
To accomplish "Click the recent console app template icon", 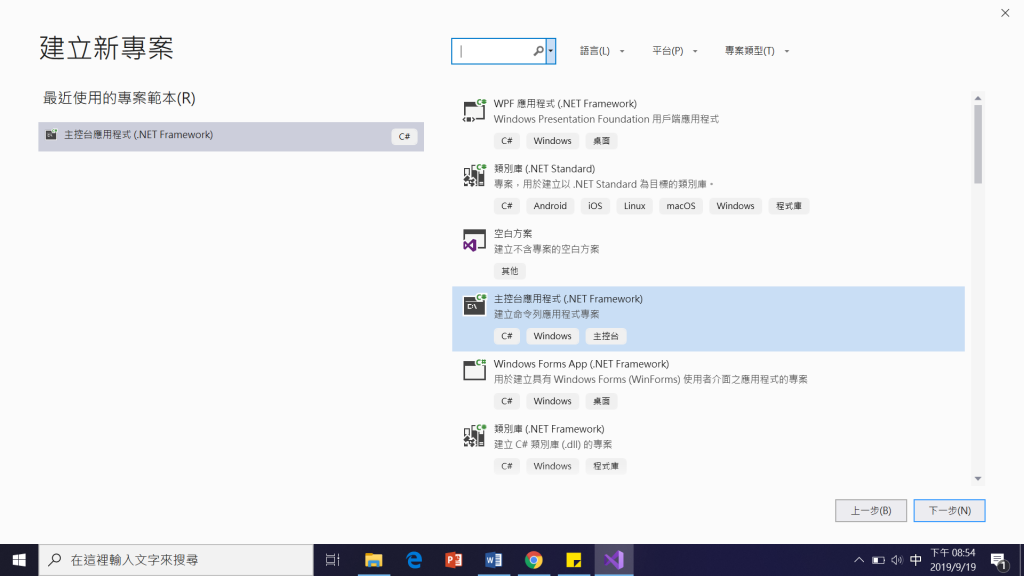I will [51, 135].
